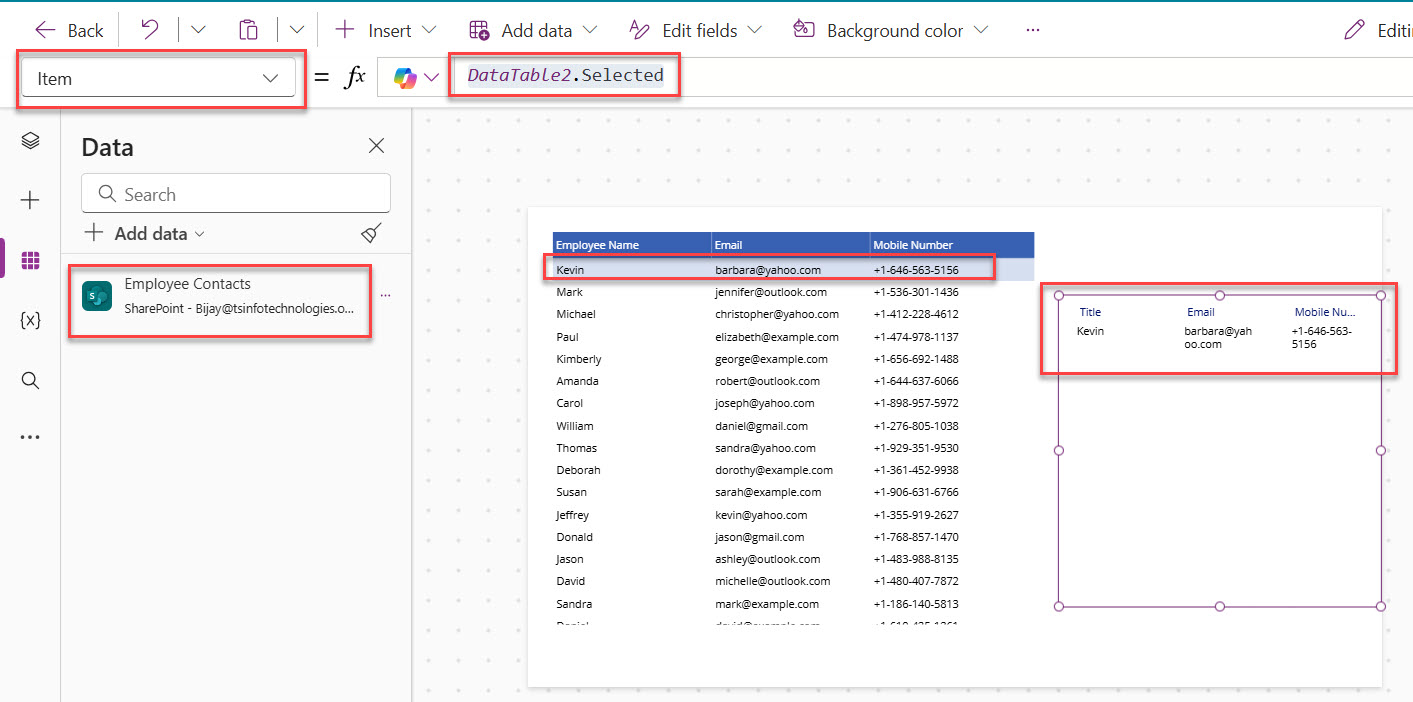The height and width of the screenshot is (702, 1413).
Task: Expand the paste options dropdown arrow
Action: tap(297, 30)
